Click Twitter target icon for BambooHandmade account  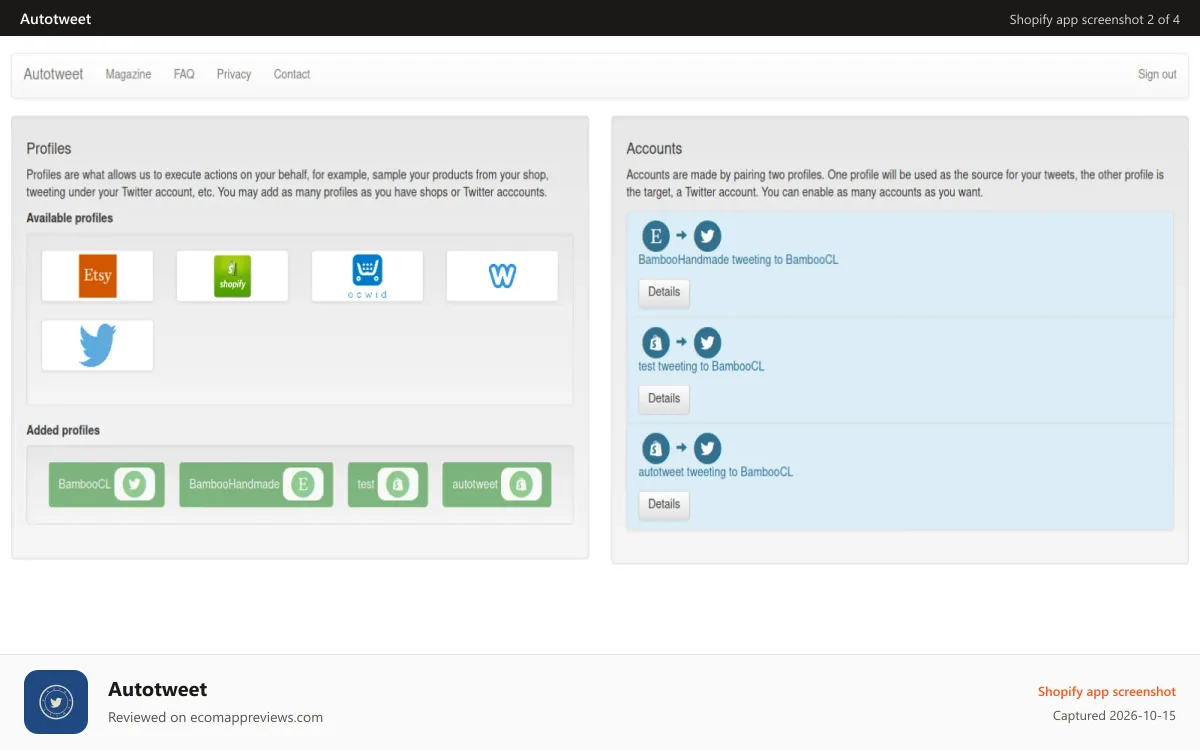(707, 236)
